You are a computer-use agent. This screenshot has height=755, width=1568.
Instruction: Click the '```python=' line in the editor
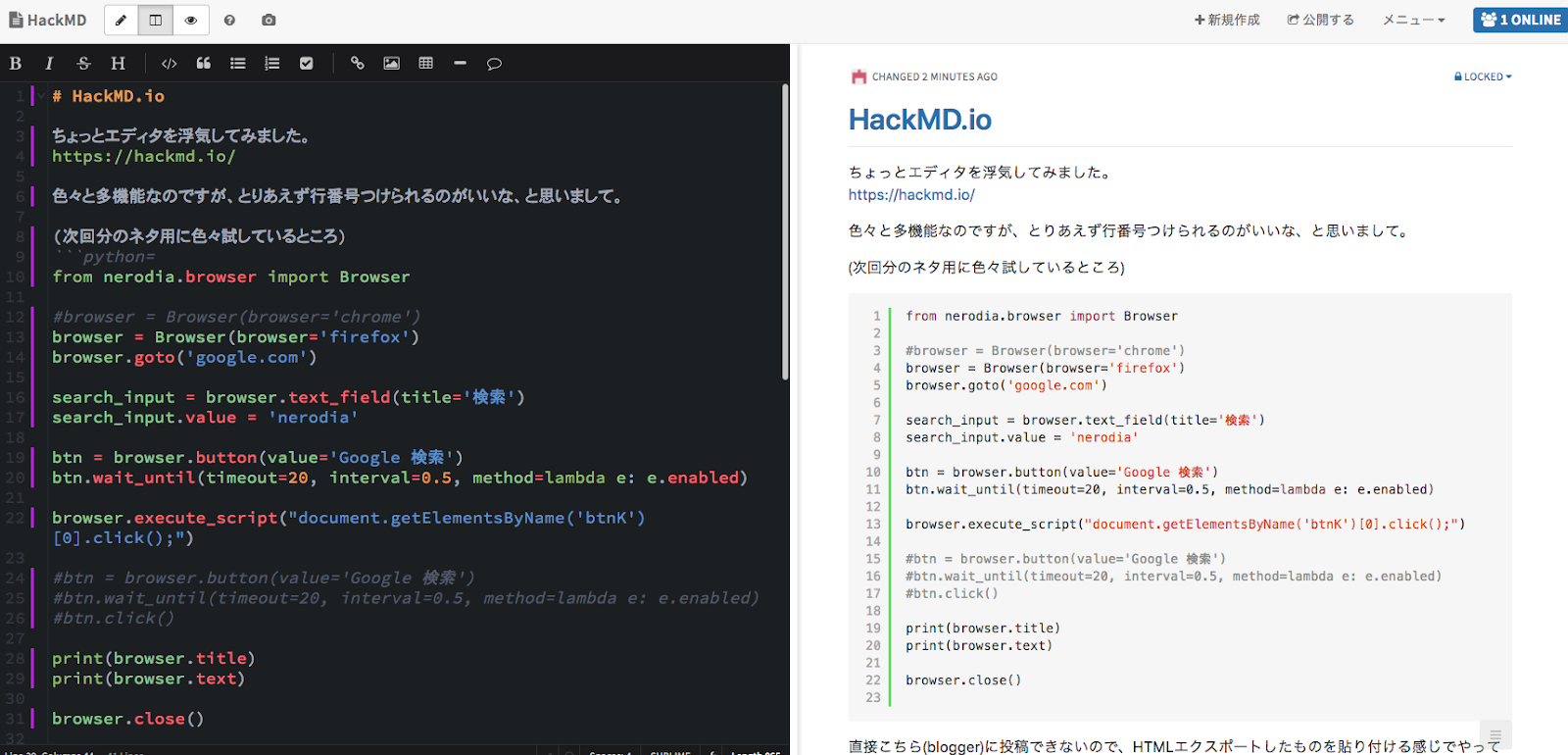pyautogui.click(x=104, y=257)
